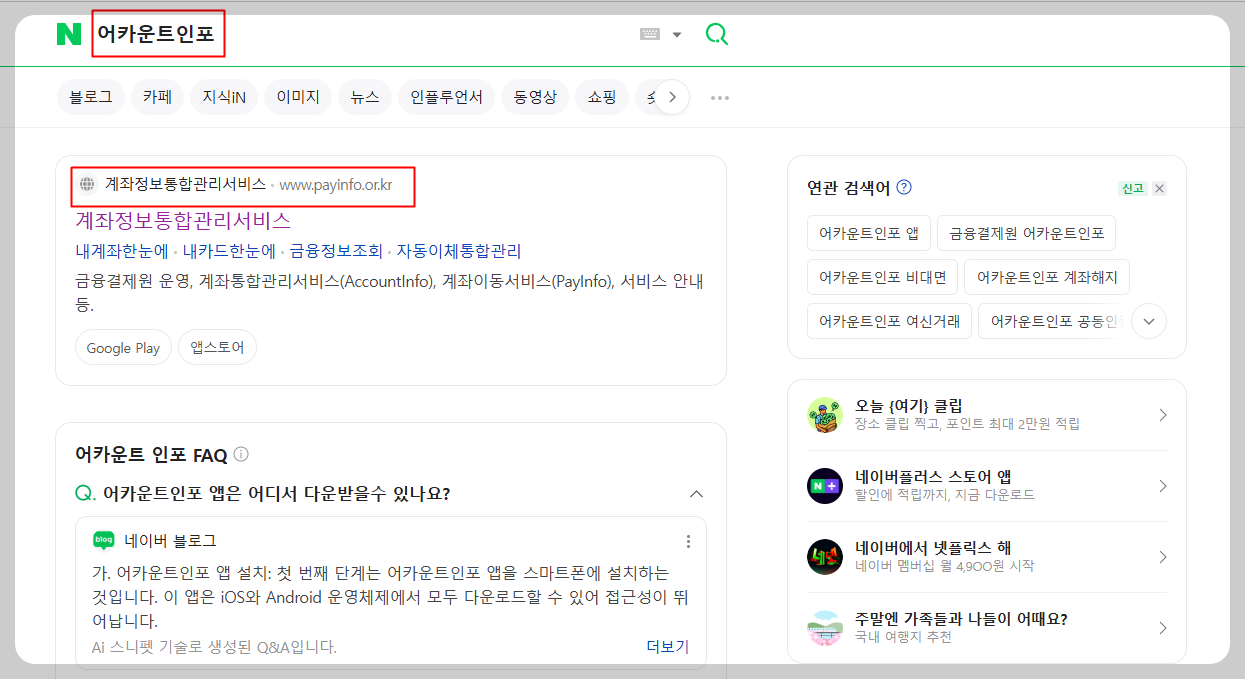
Task: Click the green 신고 badge
Action: (x=1133, y=188)
